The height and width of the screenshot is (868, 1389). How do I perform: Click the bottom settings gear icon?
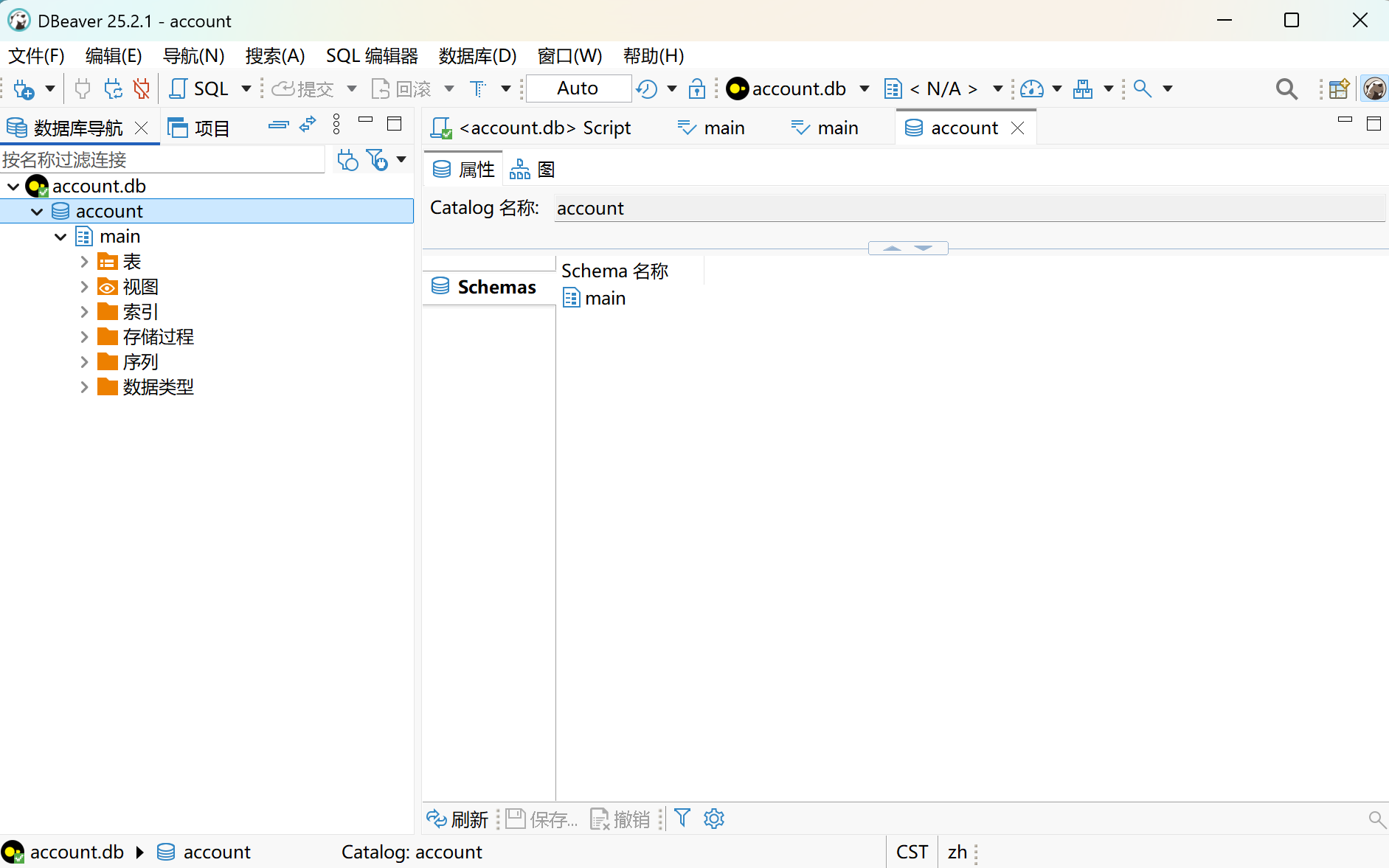pos(714,819)
